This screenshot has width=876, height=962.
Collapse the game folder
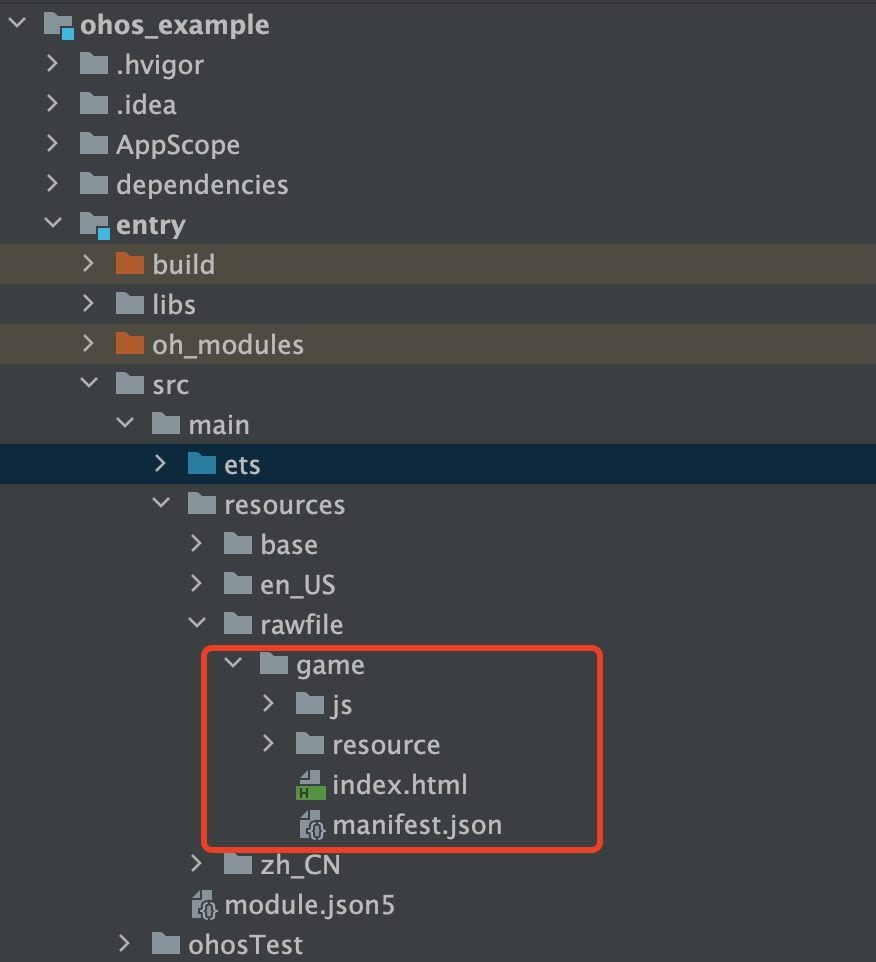pyautogui.click(x=233, y=662)
